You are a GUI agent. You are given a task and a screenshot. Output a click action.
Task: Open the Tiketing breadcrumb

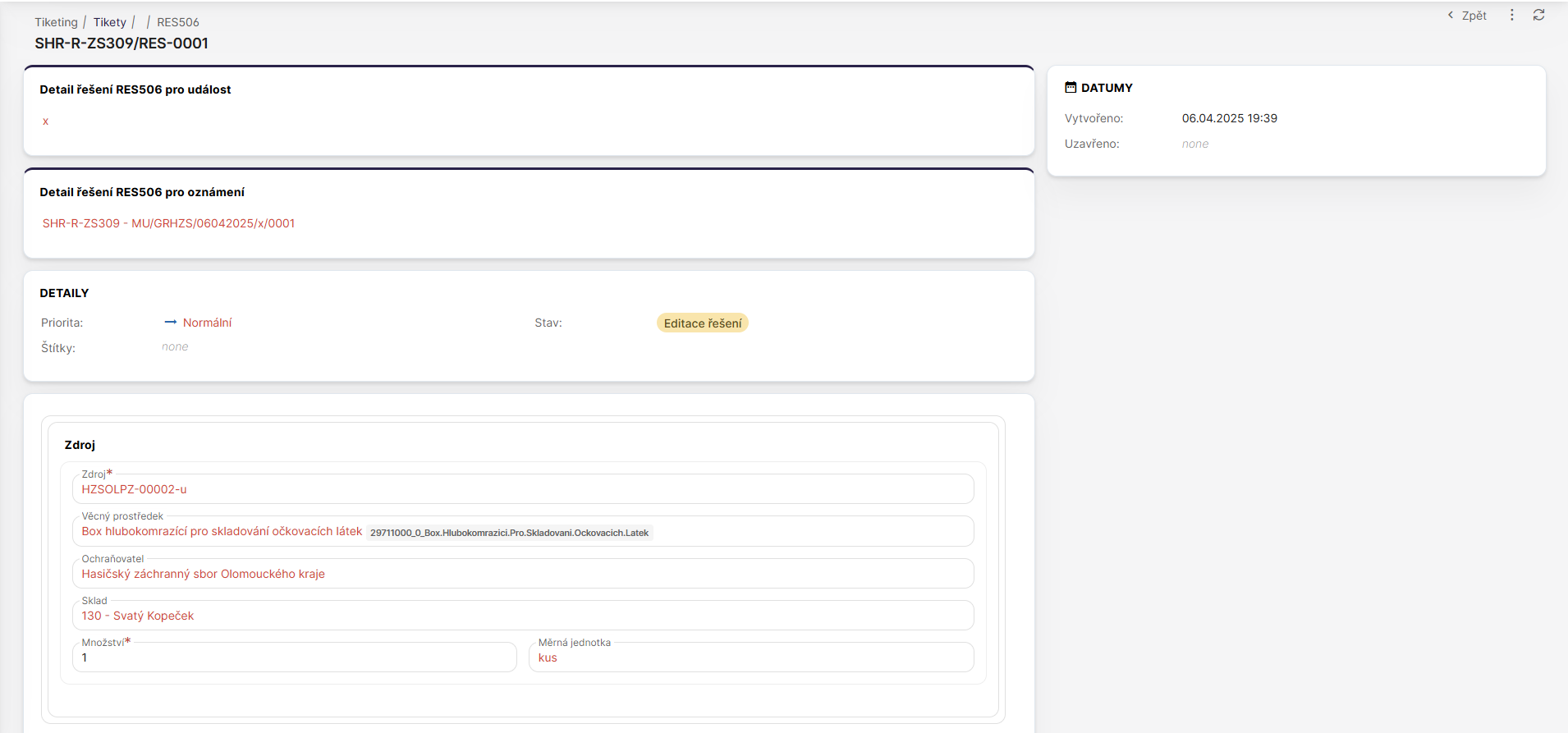[56, 22]
